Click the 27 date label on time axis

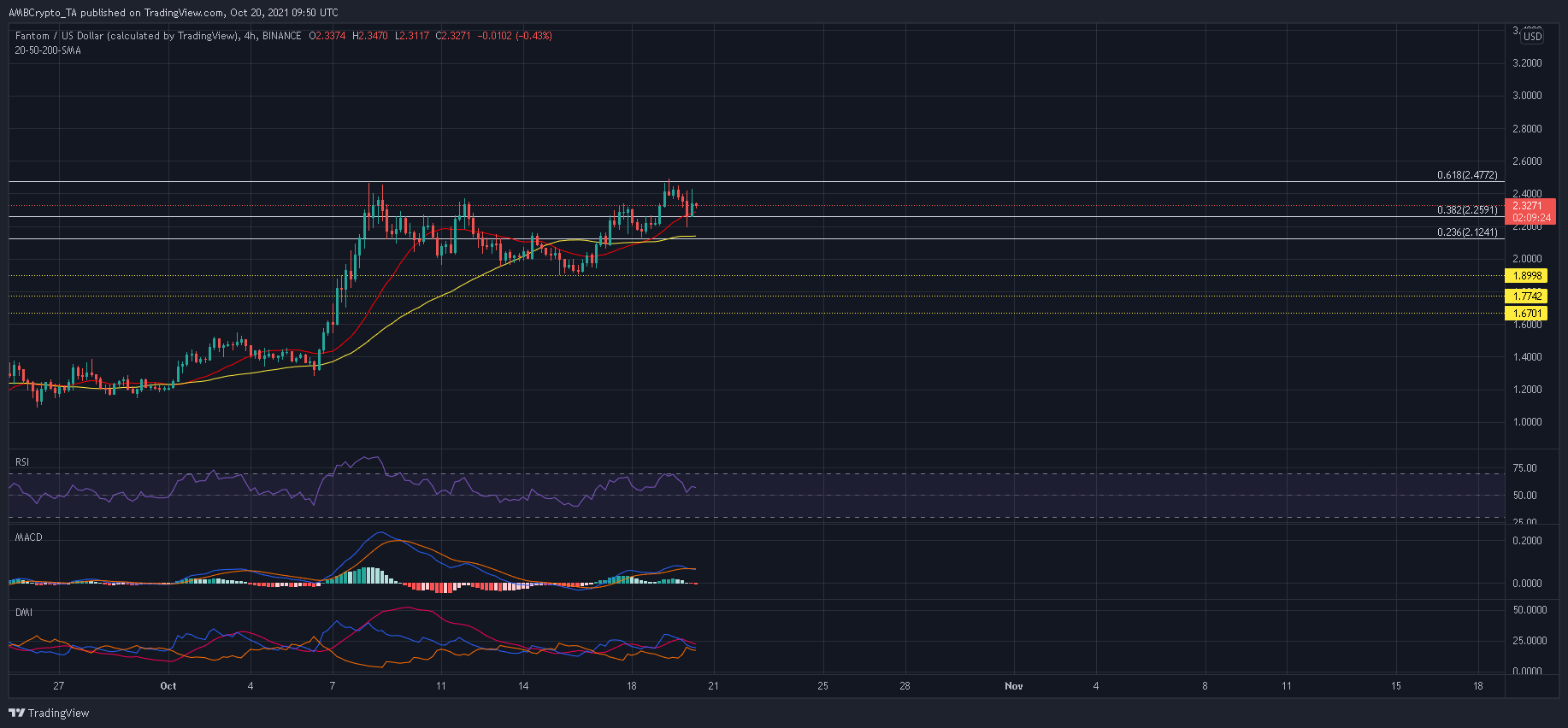point(58,686)
